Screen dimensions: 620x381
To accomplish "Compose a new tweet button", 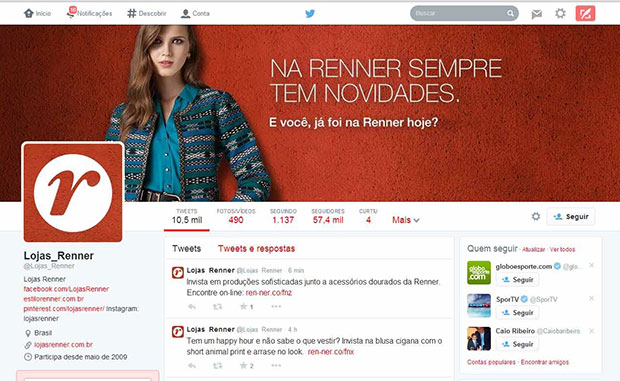I will coord(585,13).
